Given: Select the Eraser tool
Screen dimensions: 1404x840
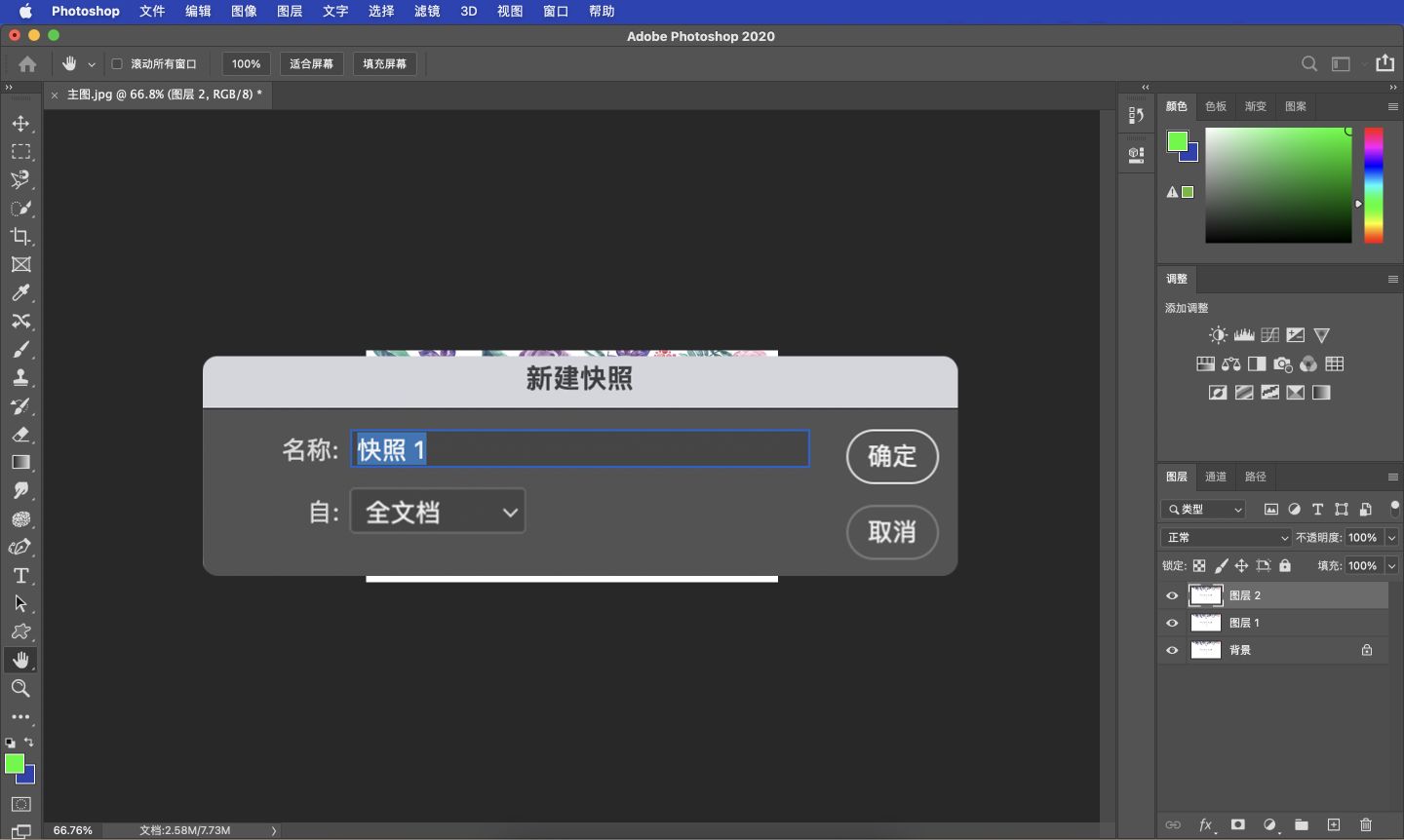Looking at the screenshot, I should coord(20,435).
